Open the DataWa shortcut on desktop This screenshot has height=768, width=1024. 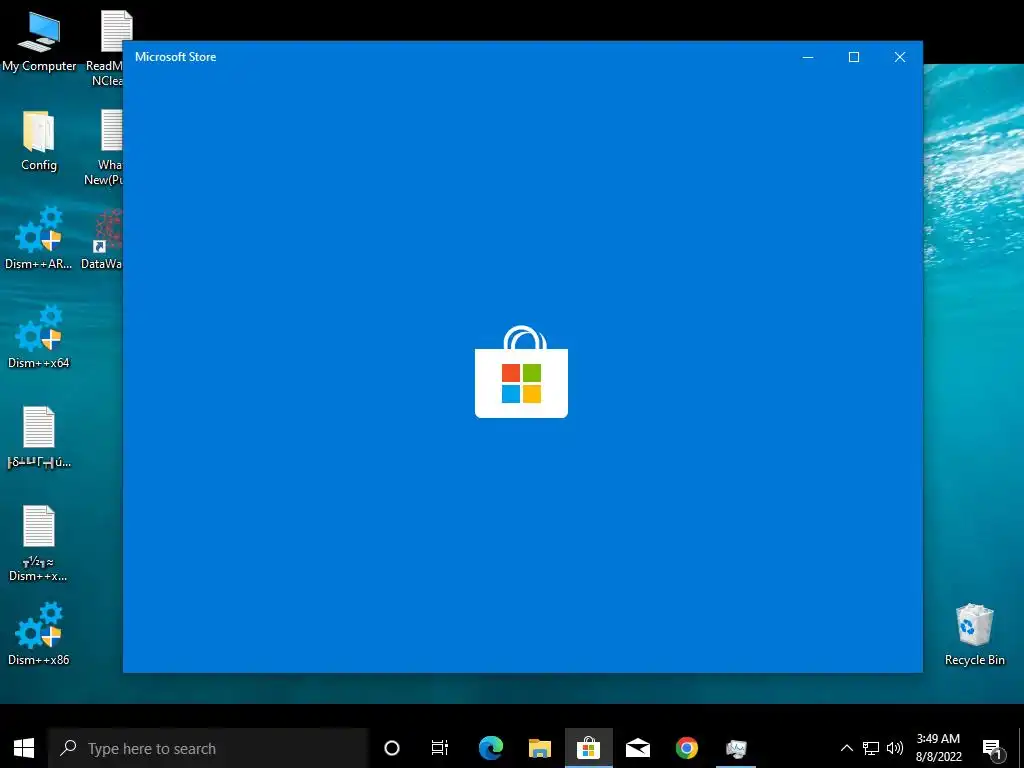(103, 239)
